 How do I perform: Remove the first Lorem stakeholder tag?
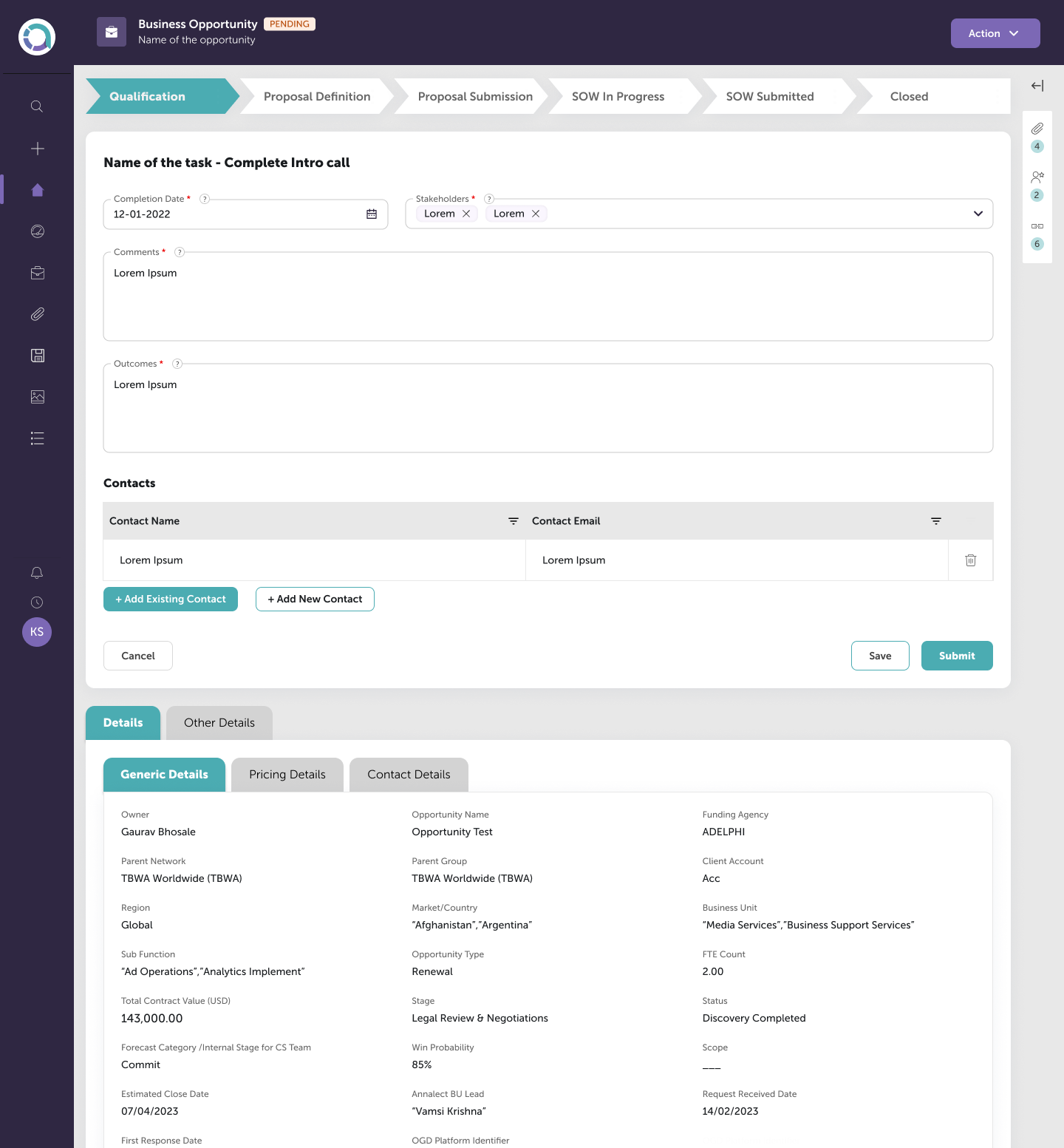pos(466,214)
